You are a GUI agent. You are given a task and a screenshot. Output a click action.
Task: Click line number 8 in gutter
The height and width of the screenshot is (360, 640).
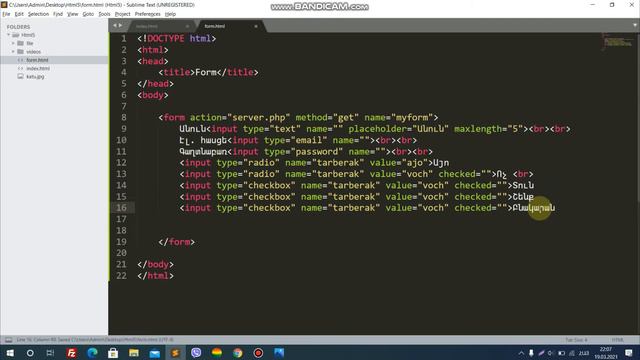pos(123,118)
